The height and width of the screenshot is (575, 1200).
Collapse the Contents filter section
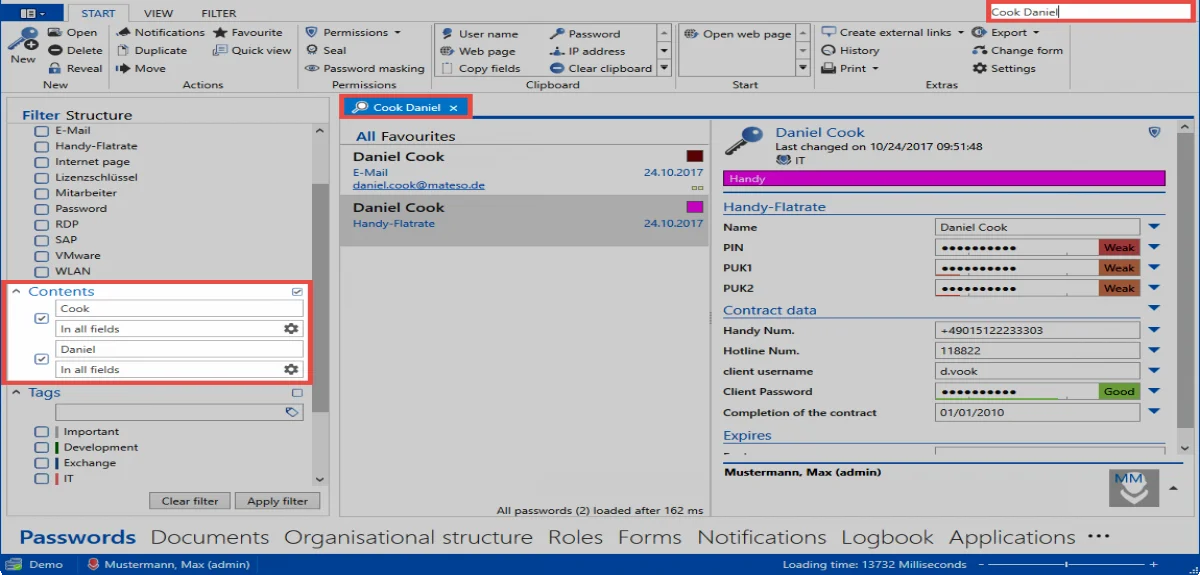(x=17, y=292)
